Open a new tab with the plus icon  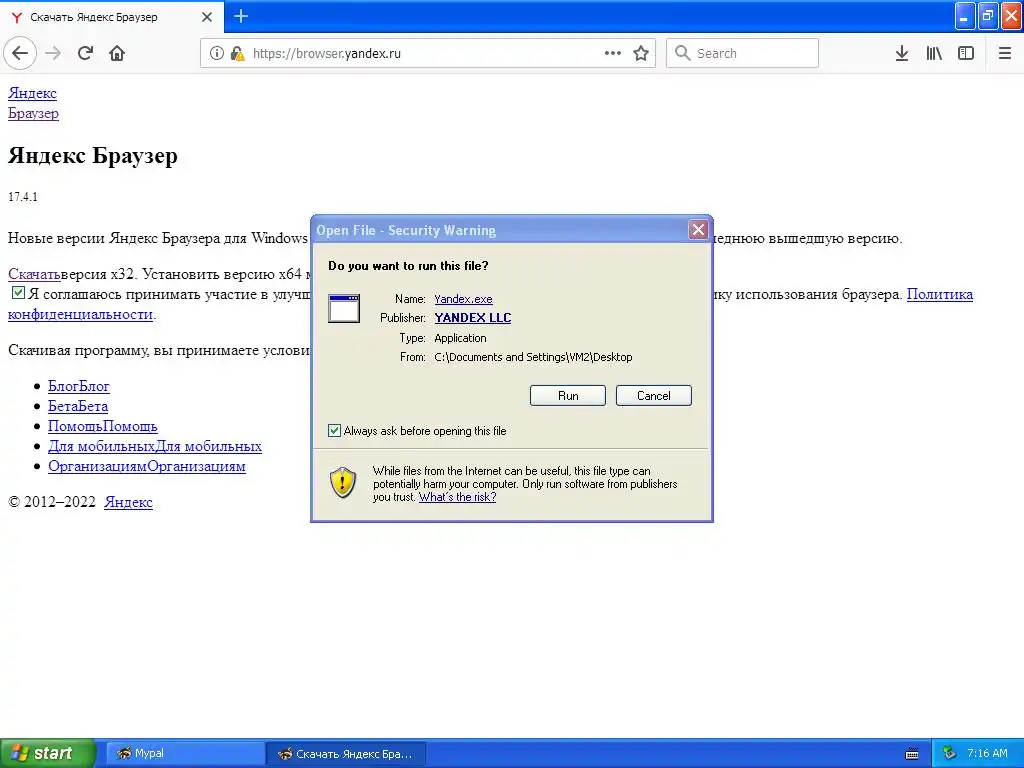pyautogui.click(x=240, y=16)
